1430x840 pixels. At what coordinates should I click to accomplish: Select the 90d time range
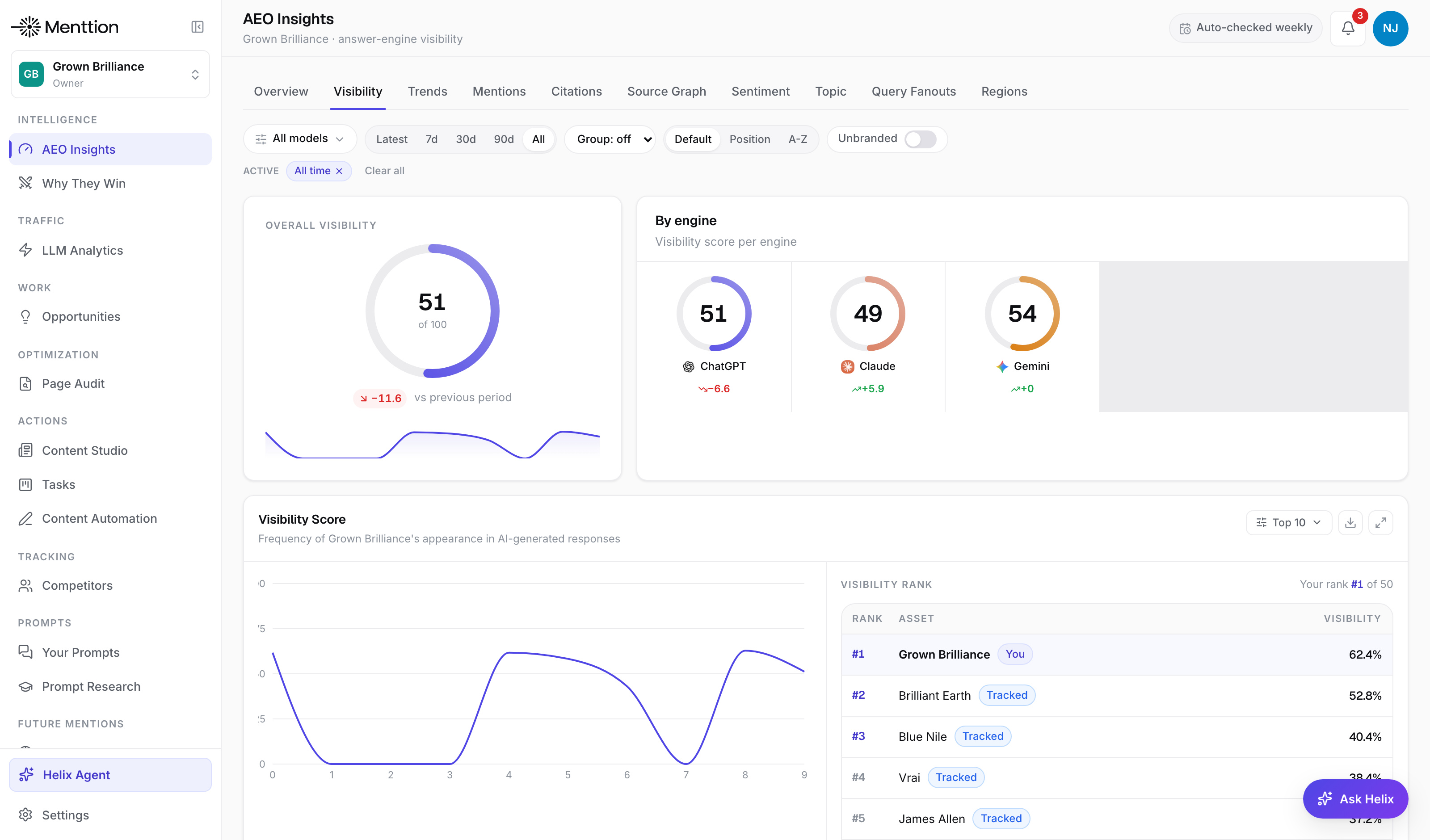pos(503,139)
